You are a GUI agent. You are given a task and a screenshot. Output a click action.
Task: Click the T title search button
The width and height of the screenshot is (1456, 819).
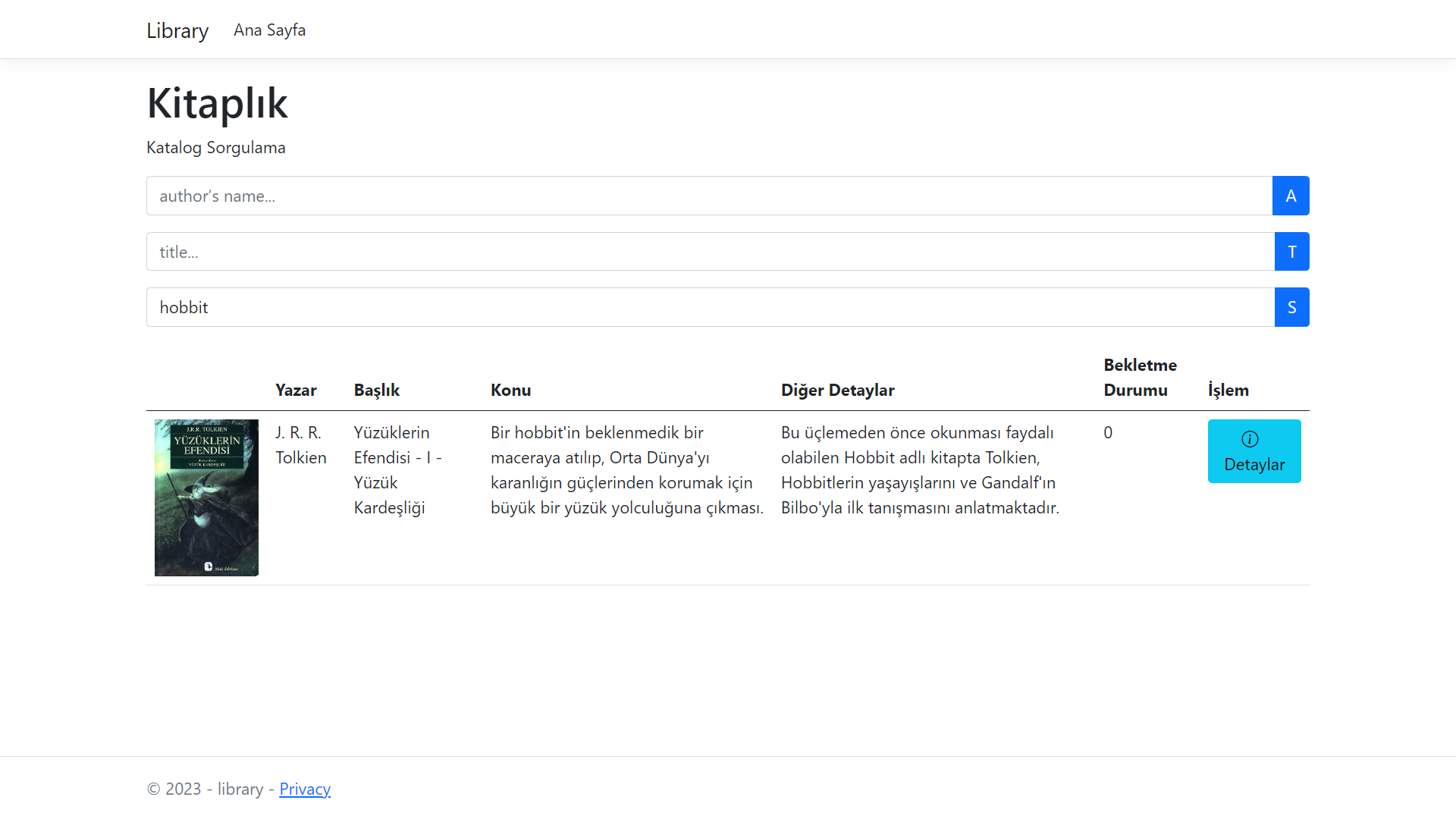point(1291,251)
